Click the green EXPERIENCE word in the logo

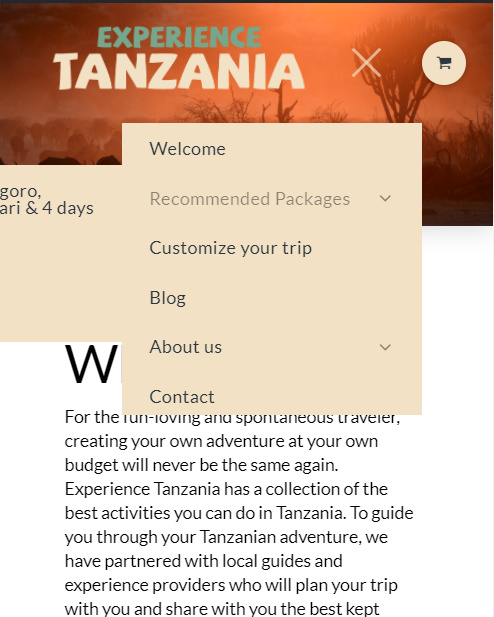click(179, 37)
